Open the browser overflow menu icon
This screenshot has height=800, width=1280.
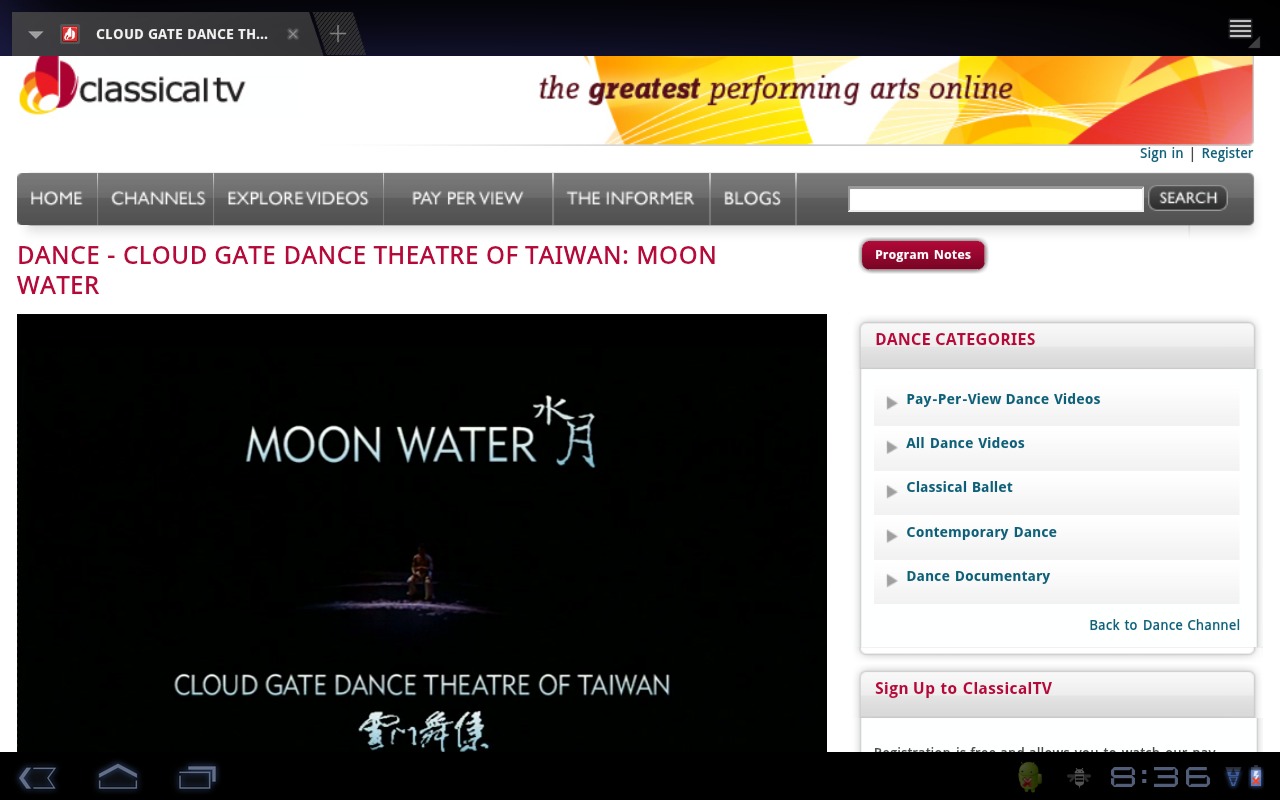point(1241,29)
